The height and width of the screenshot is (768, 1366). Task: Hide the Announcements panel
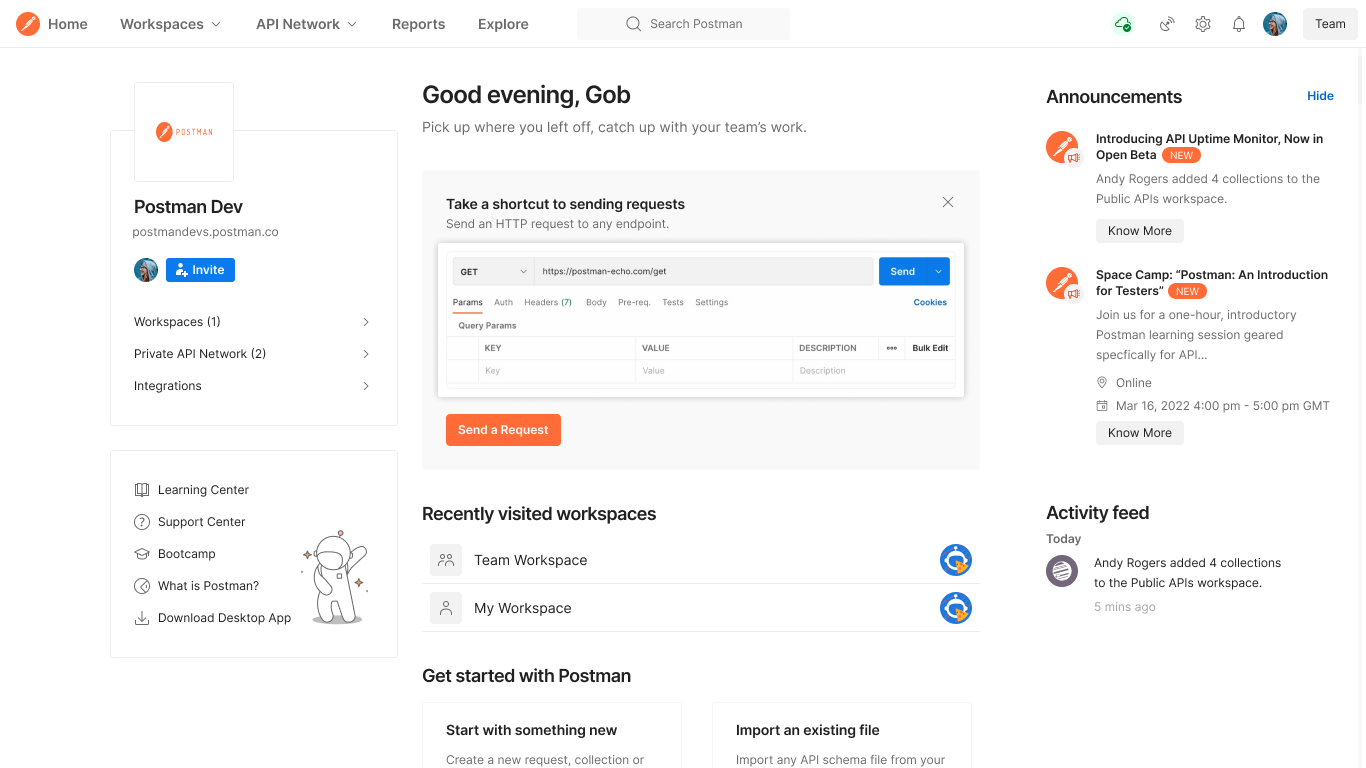point(1320,96)
